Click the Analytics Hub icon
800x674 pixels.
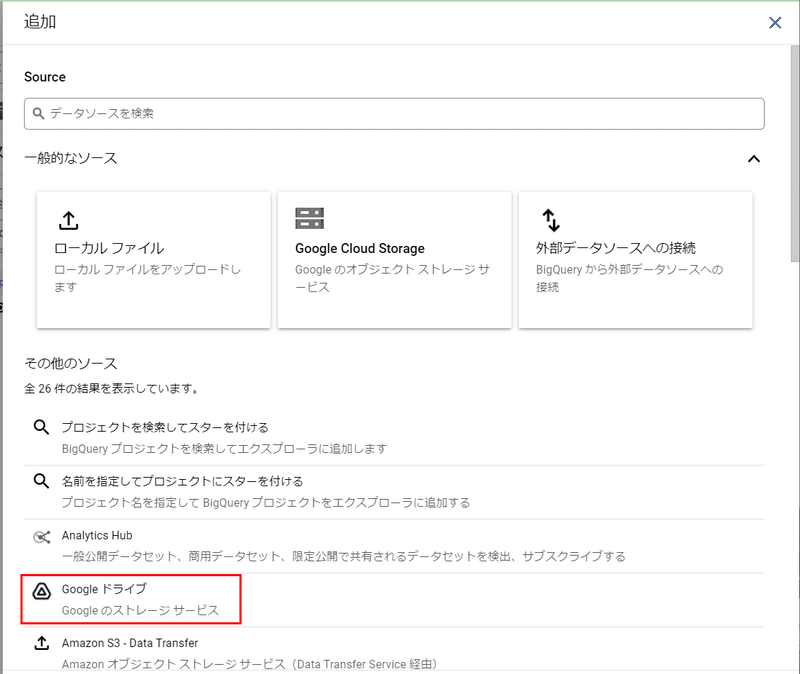[41, 537]
